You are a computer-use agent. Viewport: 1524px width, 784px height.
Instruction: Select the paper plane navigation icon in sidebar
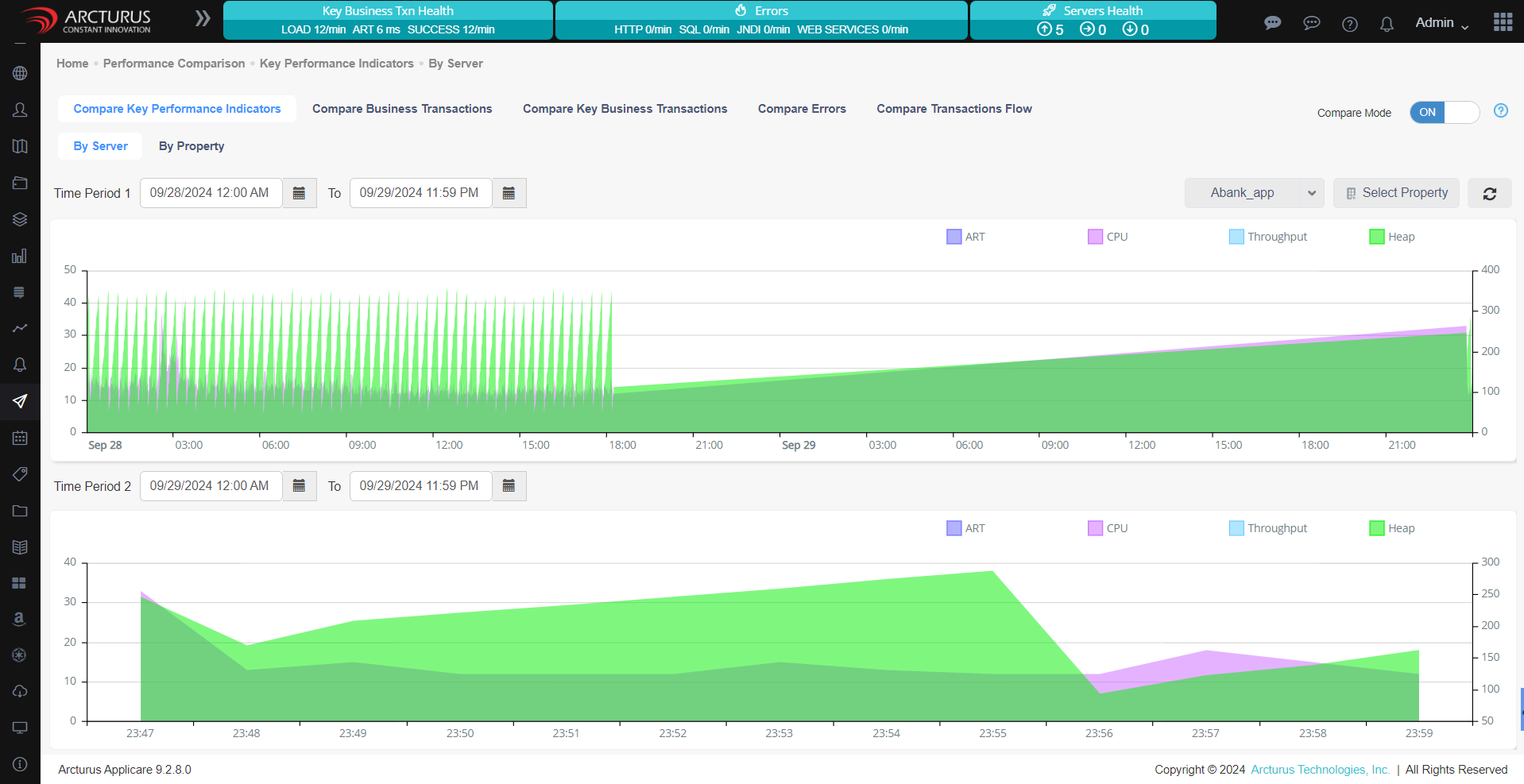pos(20,401)
